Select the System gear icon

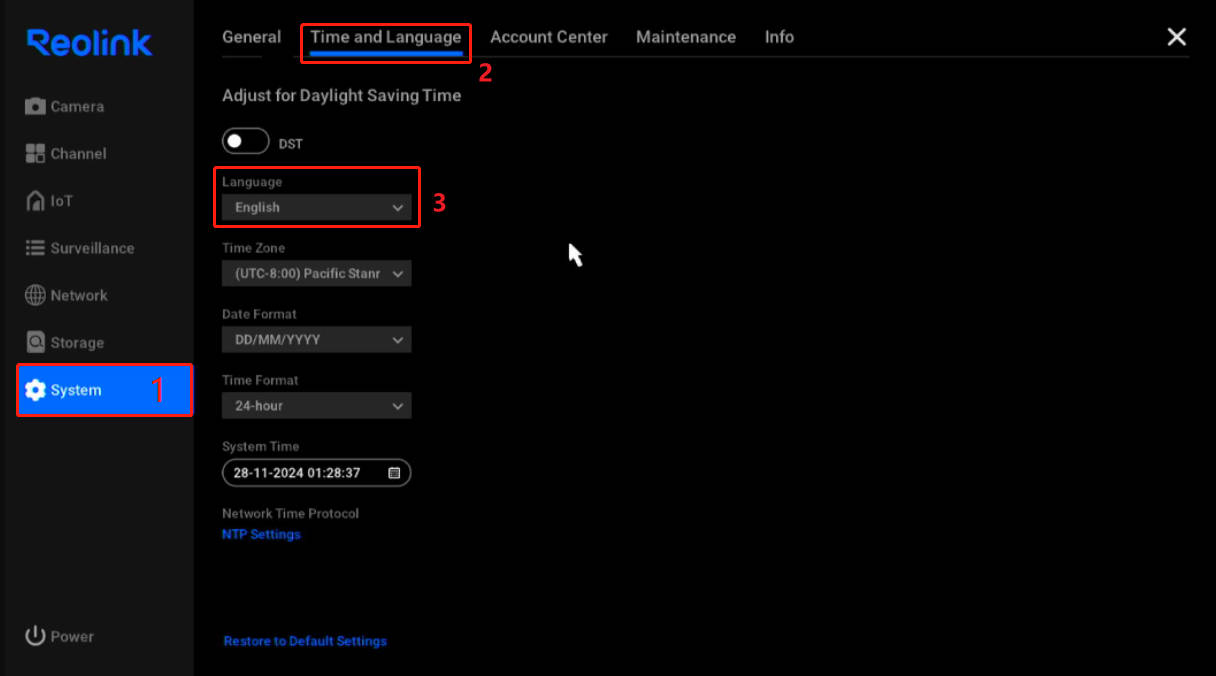[x=35, y=390]
